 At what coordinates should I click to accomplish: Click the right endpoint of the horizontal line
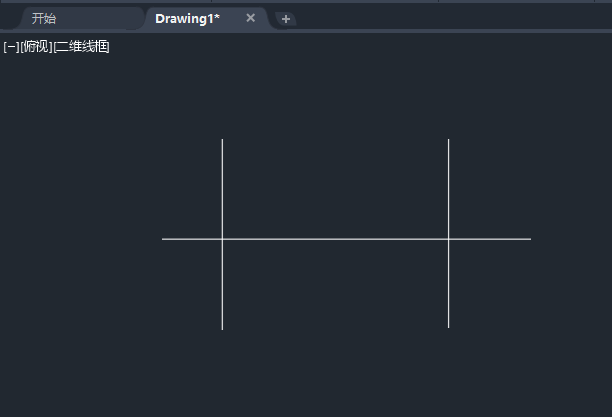tap(530, 239)
